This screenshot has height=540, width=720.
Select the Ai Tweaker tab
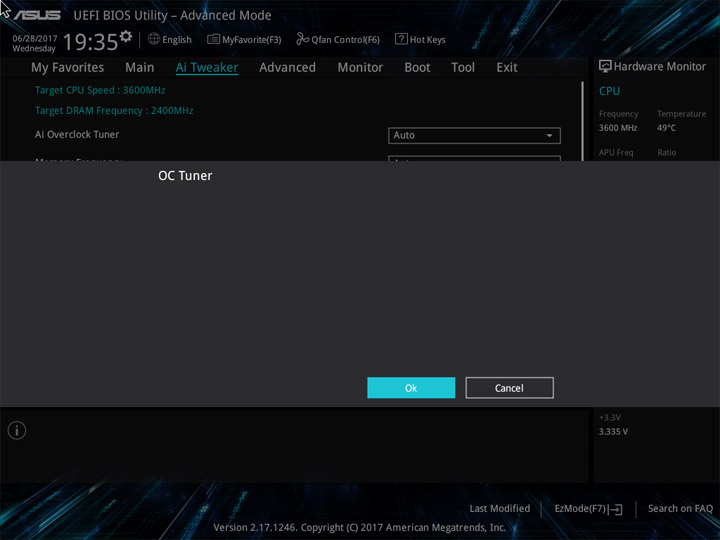tap(207, 68)
